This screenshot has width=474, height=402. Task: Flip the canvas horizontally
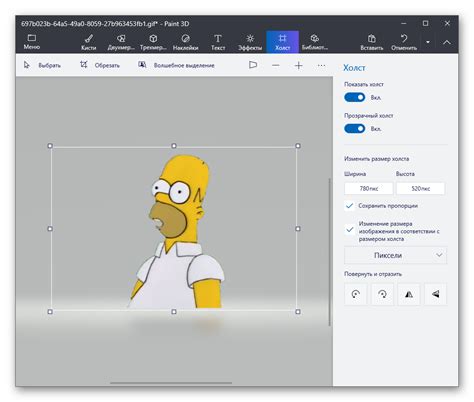[x=409, y=294]
